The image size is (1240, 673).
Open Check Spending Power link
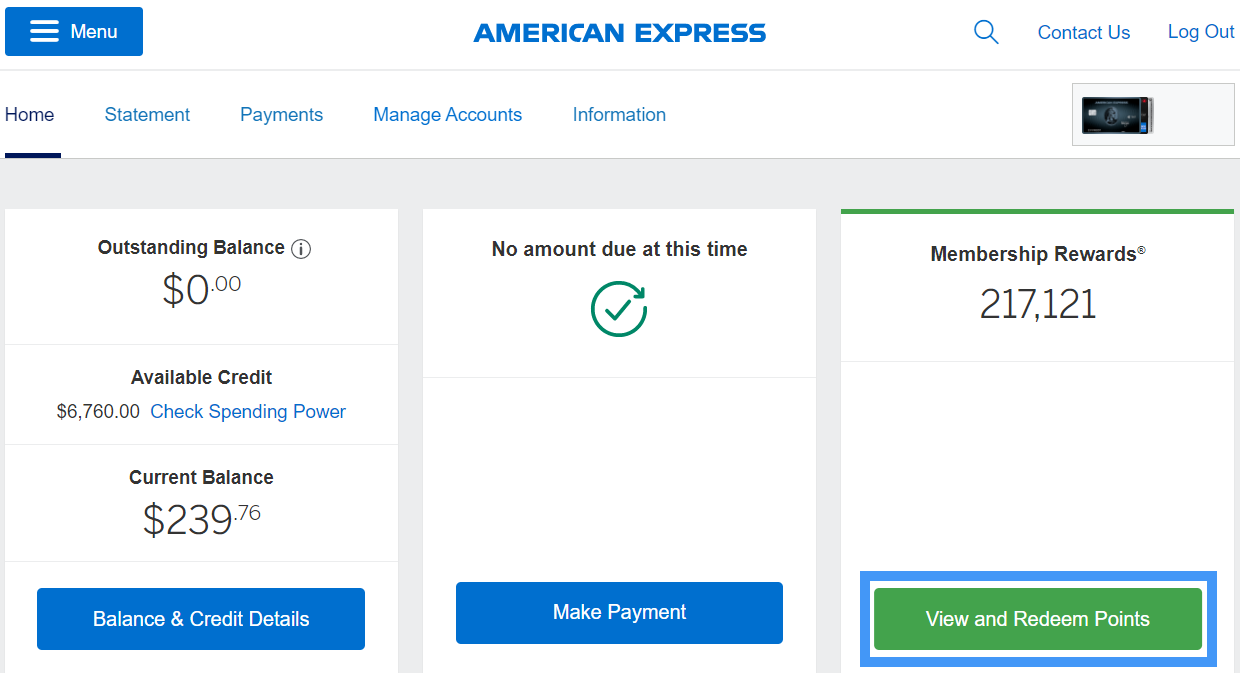(x=248, y=412)
